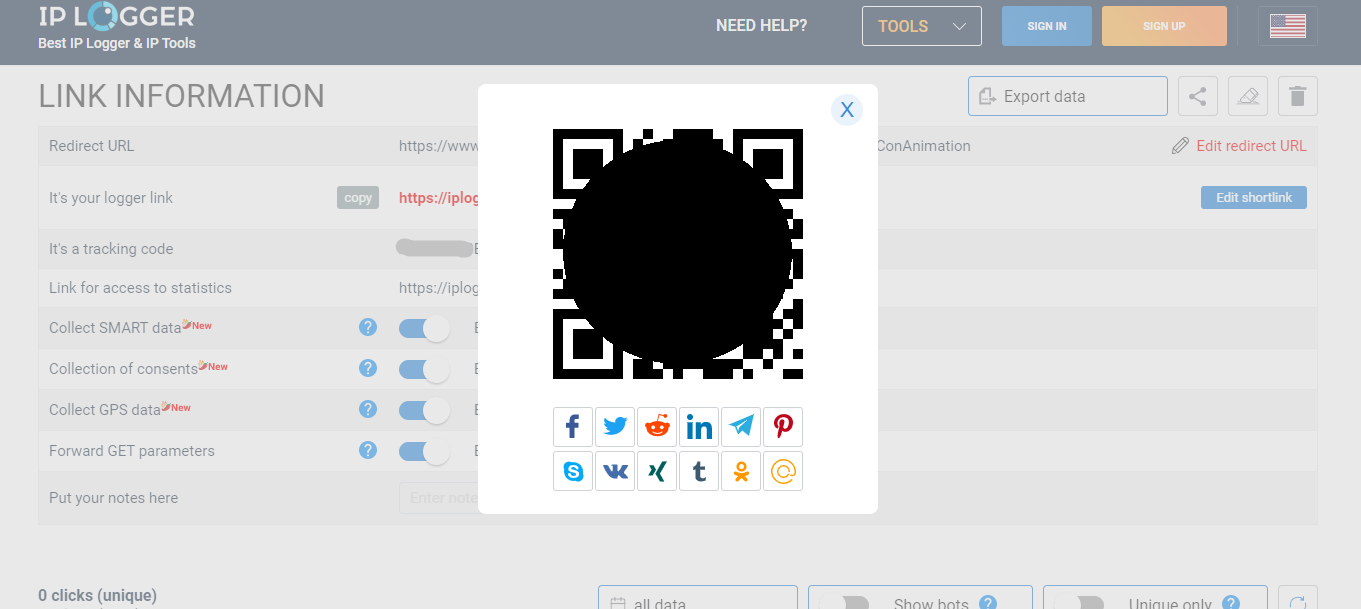The height and width of the screenshot is (609, 1361).
Task: Share the link via Skype
Action: pos(573,471)
